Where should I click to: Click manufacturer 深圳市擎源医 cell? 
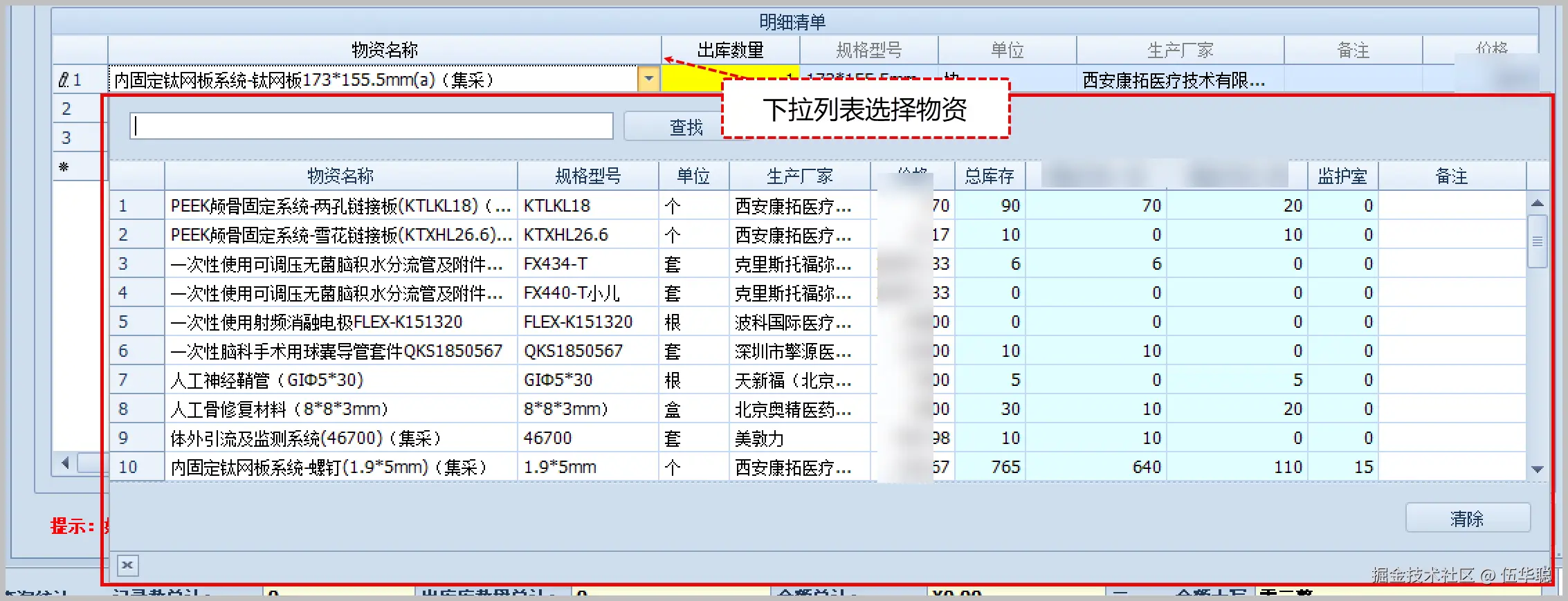coord(799,351)
